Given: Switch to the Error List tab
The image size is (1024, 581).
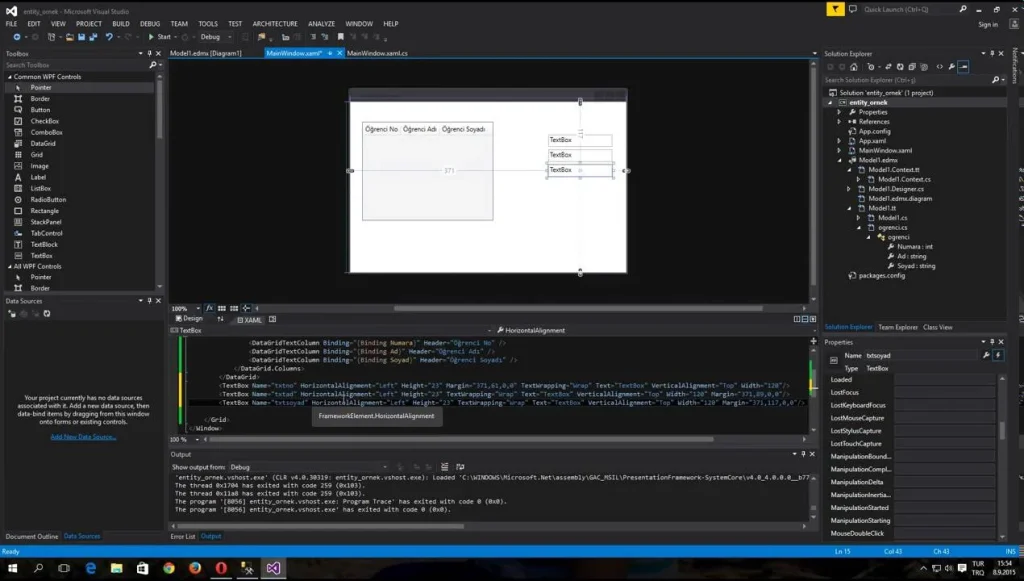Looking at the screenshot, I should pyautogui.click(x=183, y=537).
